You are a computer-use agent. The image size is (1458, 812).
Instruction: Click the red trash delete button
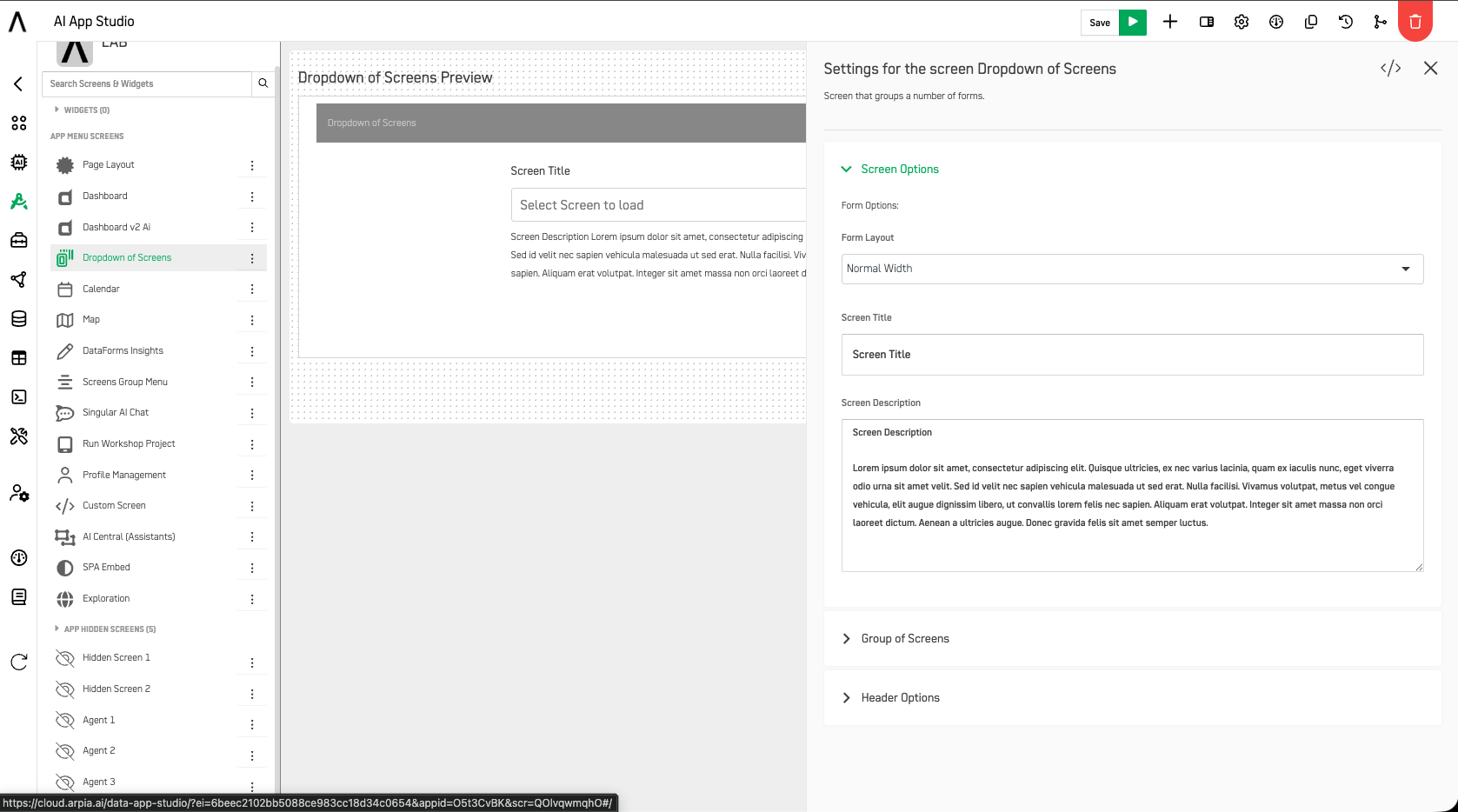[x=1415, y=21]
